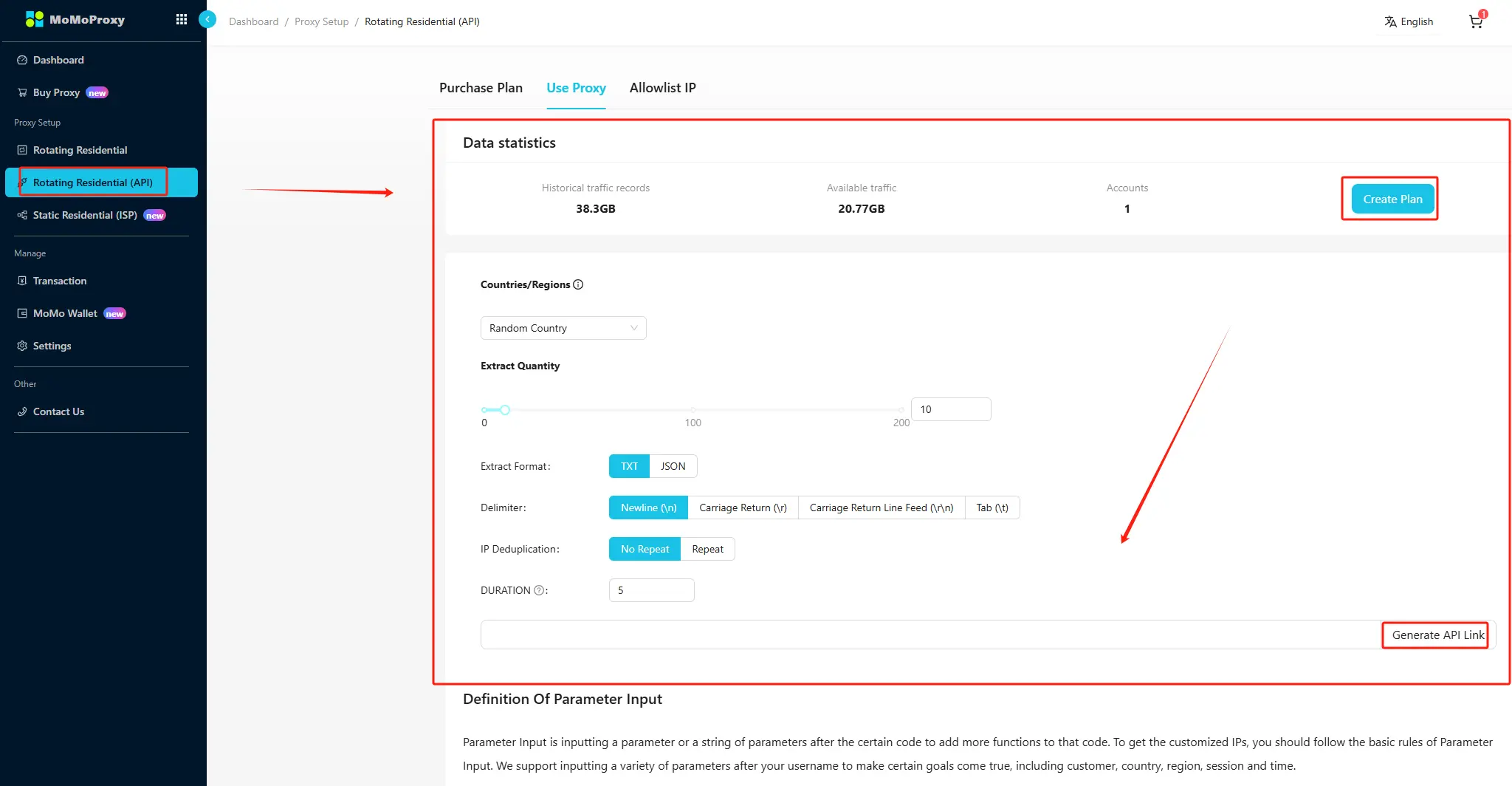
Task: Open the Random Country dropdown
Action: pos(563,328)
